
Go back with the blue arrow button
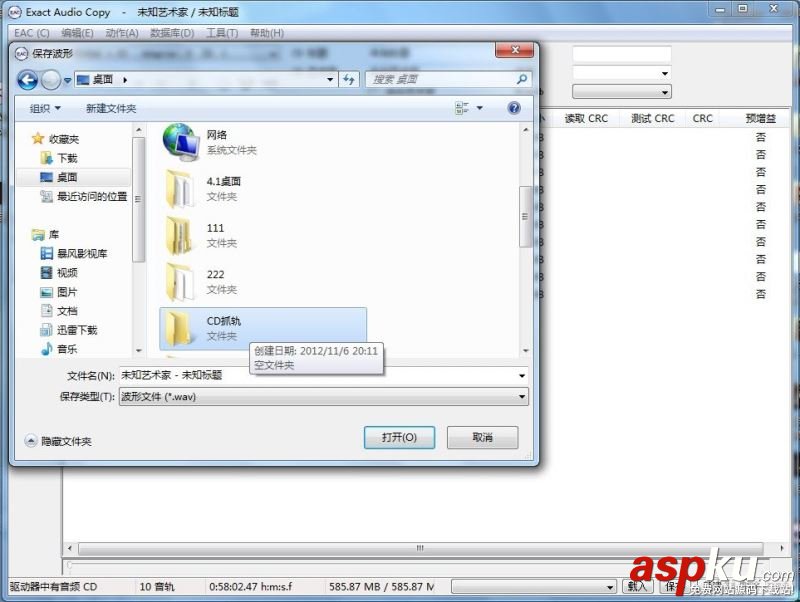28,80
